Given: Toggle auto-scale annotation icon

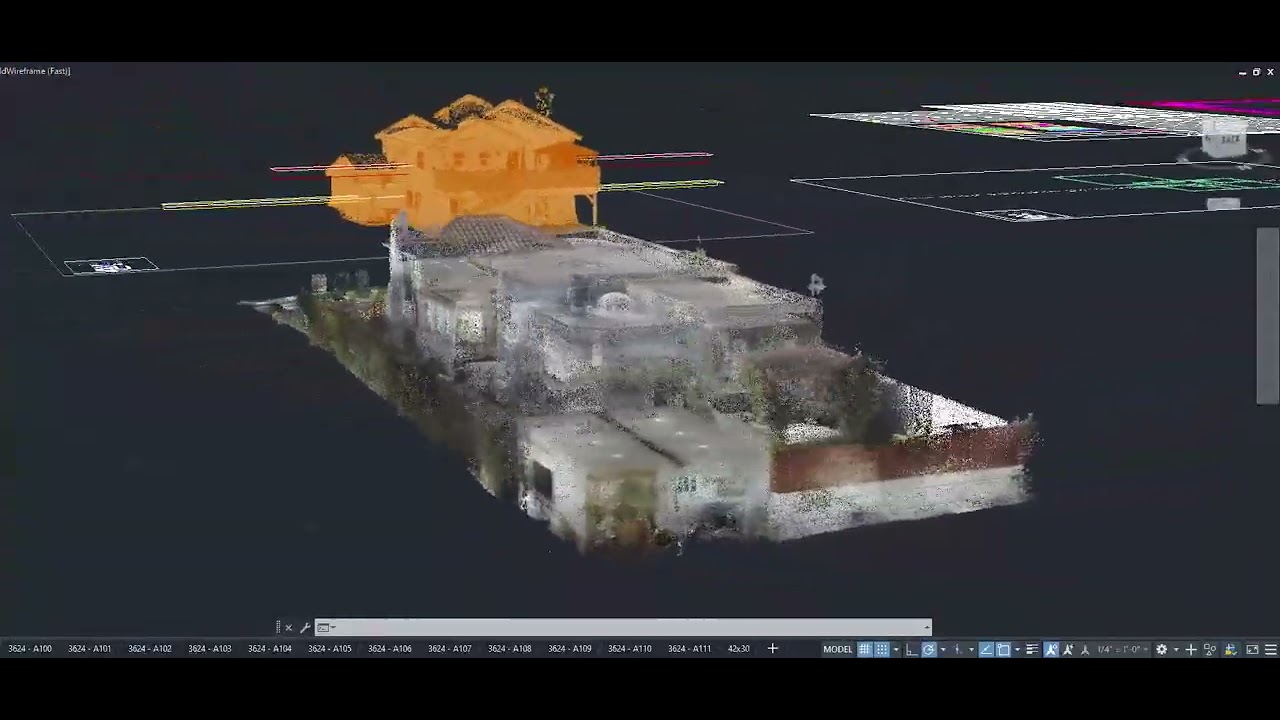Looking at the screenshot, I should tap(1068, 649).
